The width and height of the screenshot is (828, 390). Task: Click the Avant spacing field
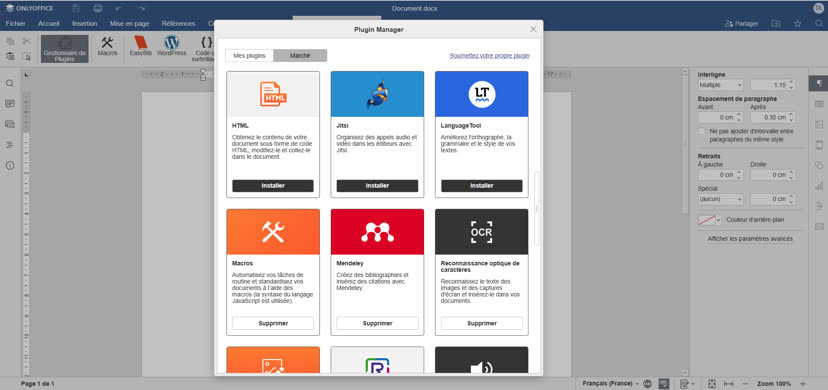coord(720,117)
